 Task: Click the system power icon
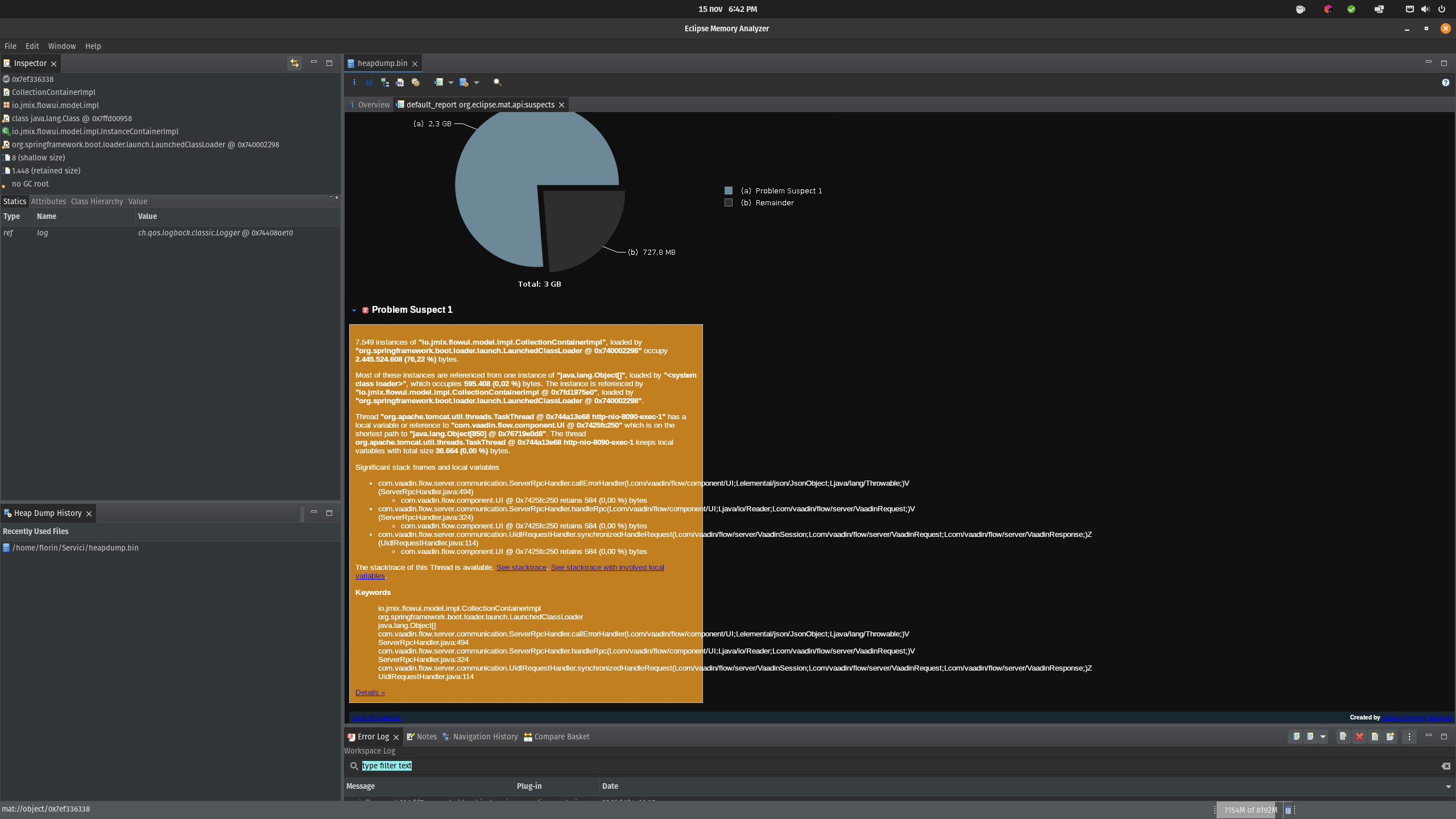(x=1442, y=9)
